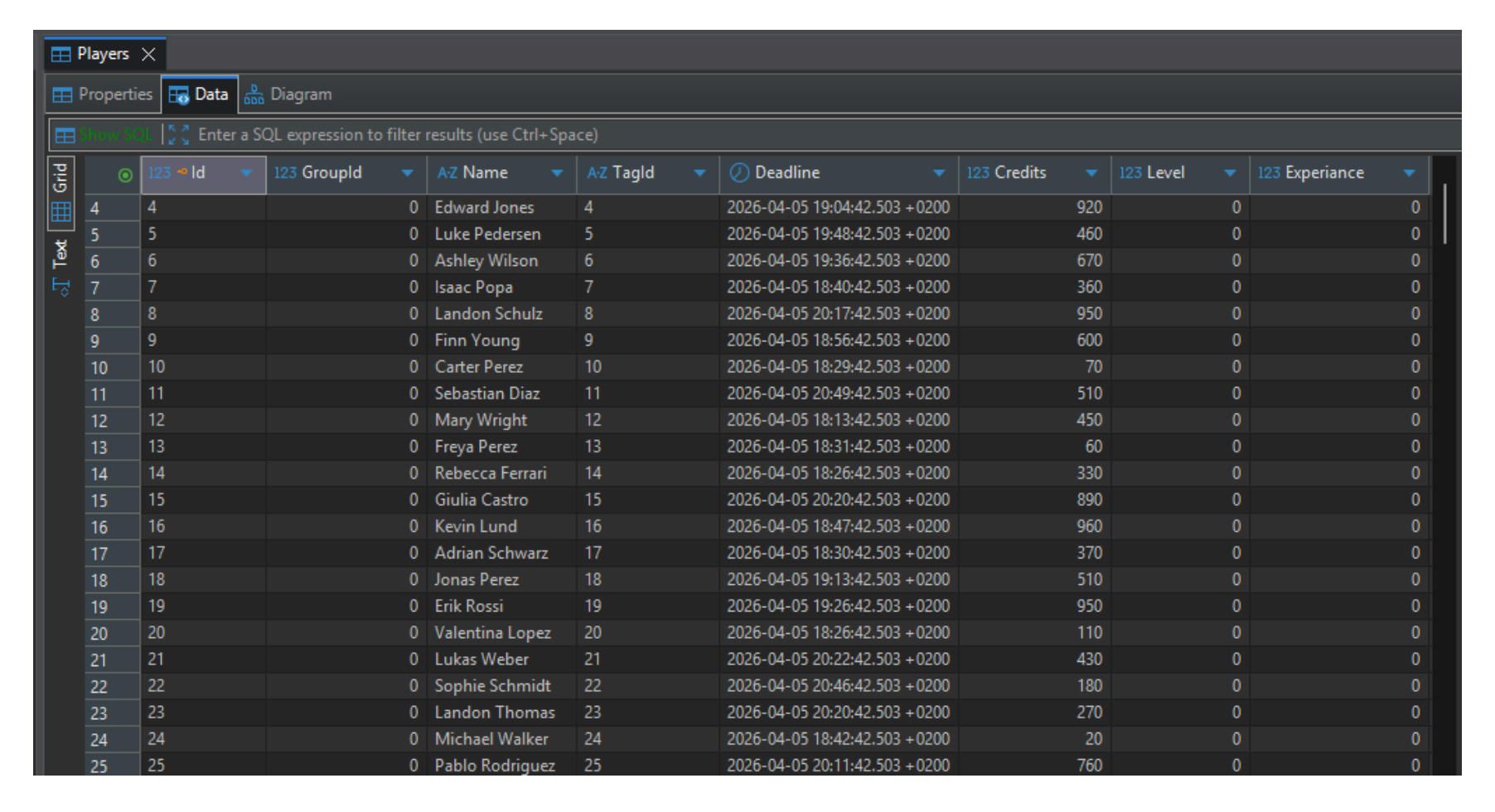Click the Name column header

502,174
